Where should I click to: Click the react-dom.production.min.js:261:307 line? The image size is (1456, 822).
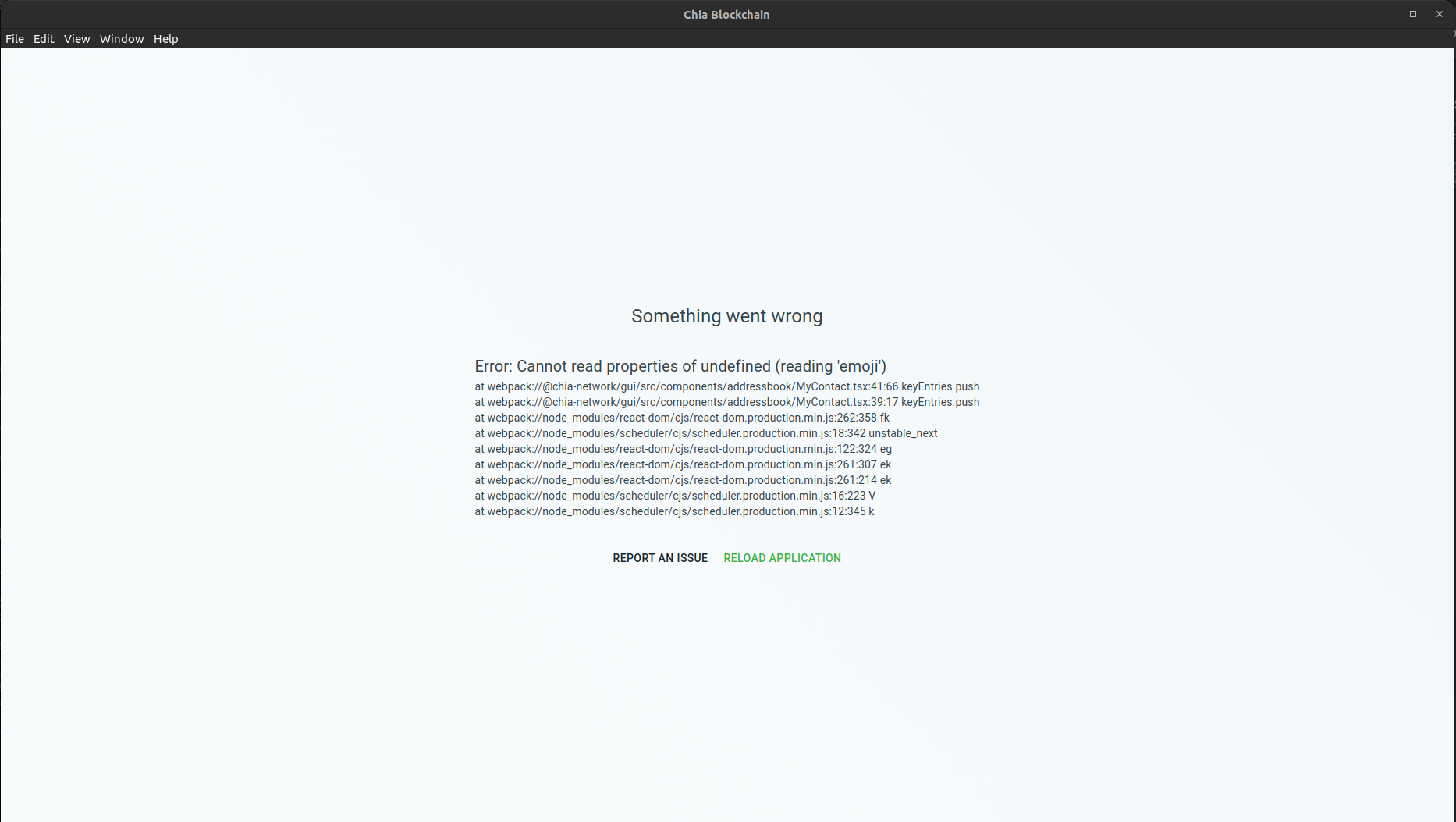point(683,464)
